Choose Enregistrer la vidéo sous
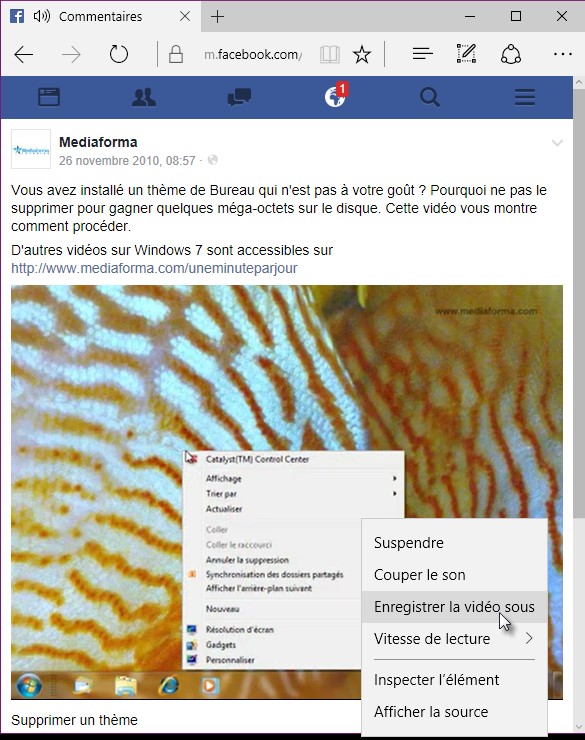585x740 pixels. [x=454, y=607]
